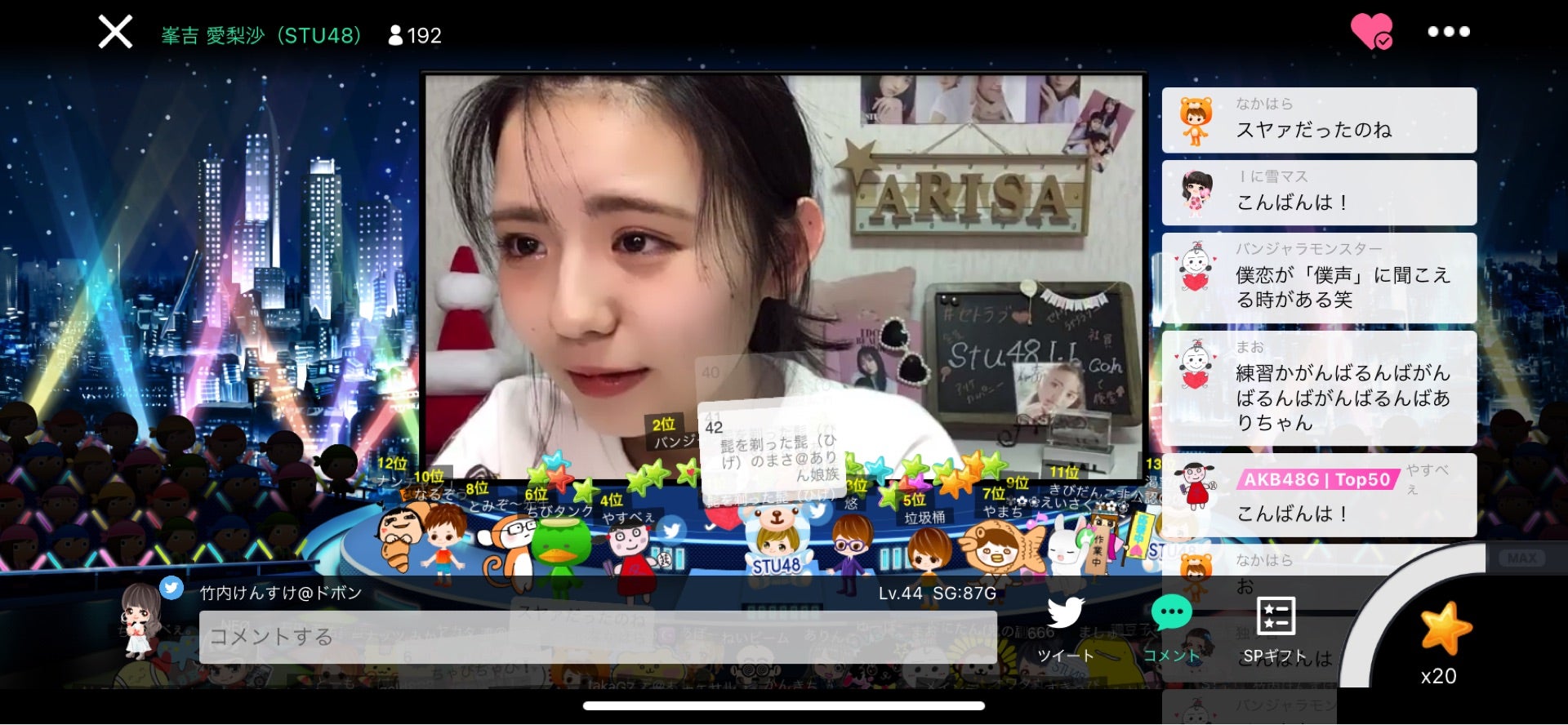The height and width of the screenshot is (725, 1568).
Task: Tap まお's daruma avatar icon
Action: pyautogui.click(x=1196, y=365)
